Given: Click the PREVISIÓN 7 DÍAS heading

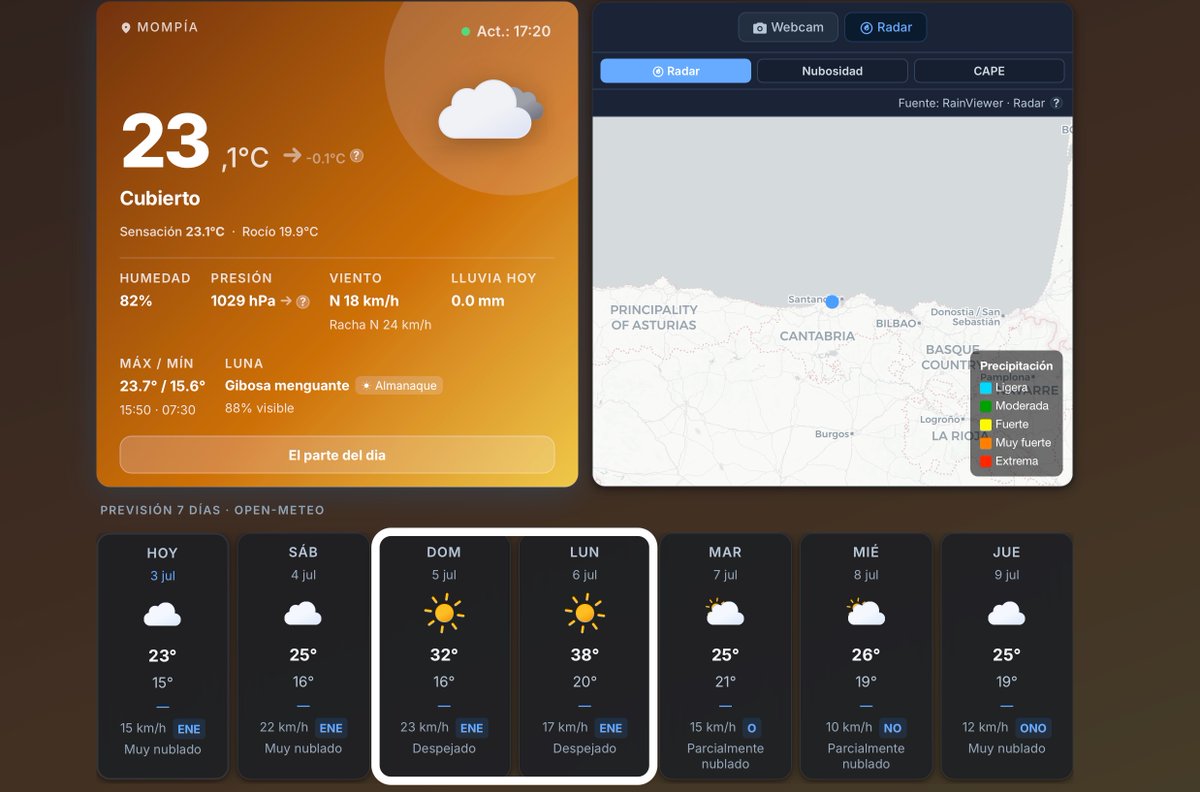Looking at the screenshot, I should [212, 510].
